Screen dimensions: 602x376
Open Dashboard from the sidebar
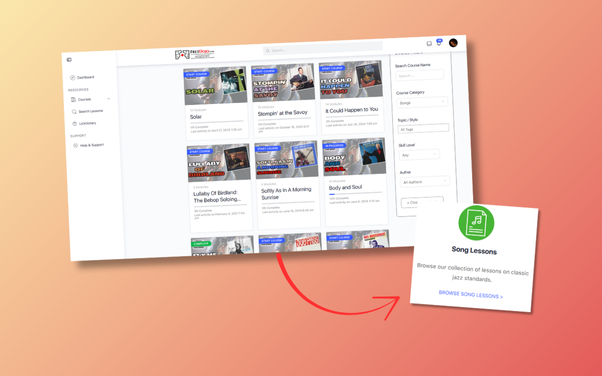[82, 77]
